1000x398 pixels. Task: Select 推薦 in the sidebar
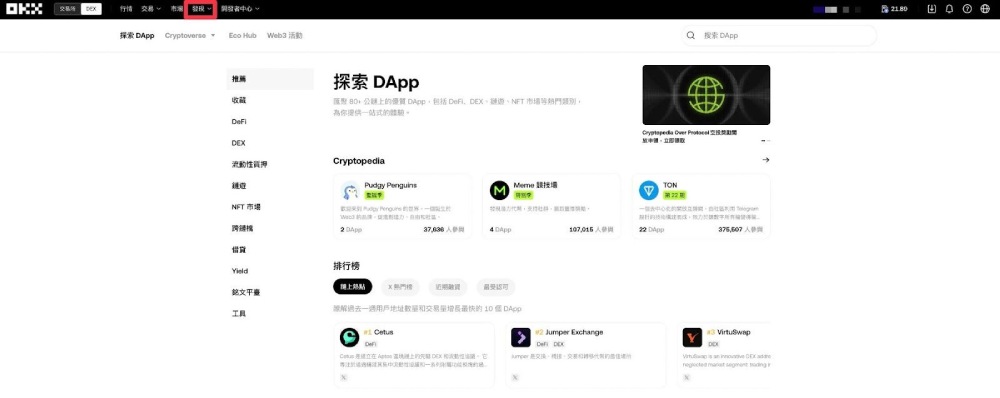tap(270, 79)
